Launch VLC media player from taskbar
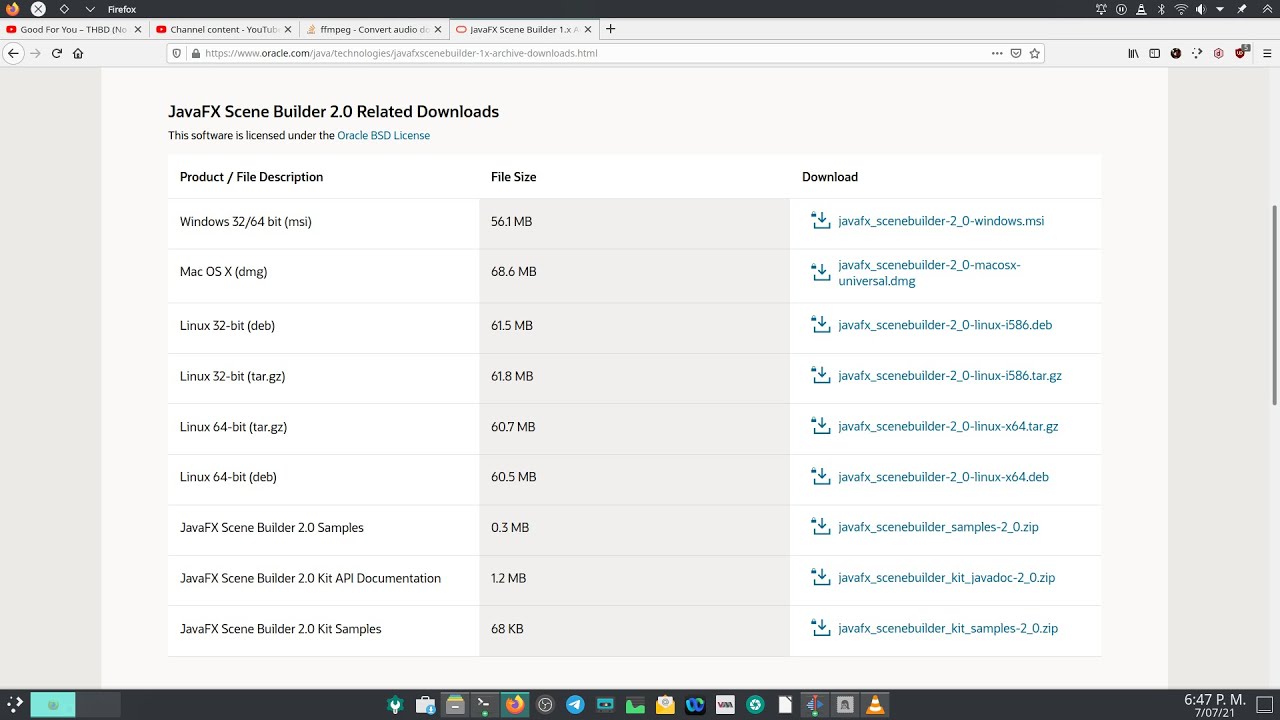The height and width of the screenshot is (720, 1280). point(875,705)
